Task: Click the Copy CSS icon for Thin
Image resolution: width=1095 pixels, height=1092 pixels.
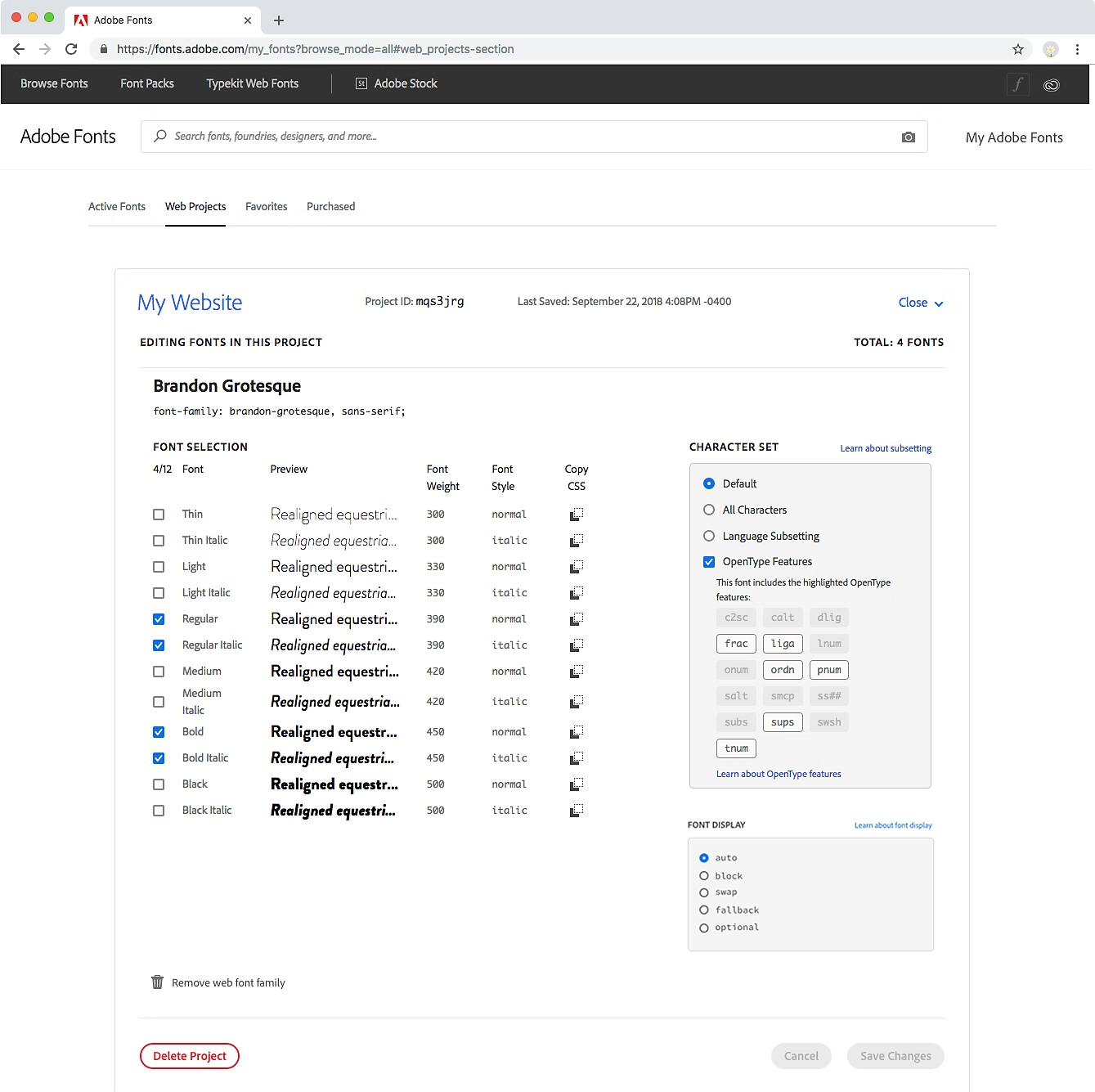Action: click(x=576, y=515)
